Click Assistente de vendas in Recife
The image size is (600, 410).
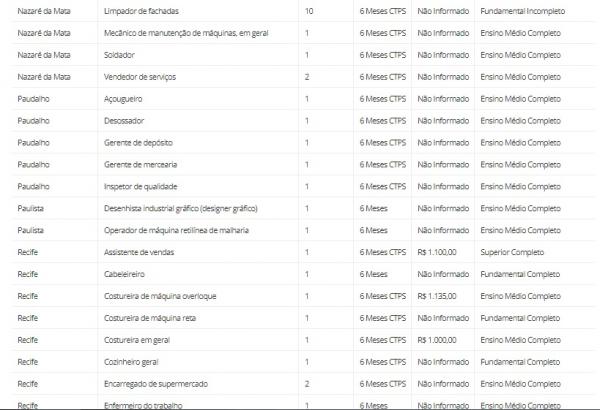(139, 252)
